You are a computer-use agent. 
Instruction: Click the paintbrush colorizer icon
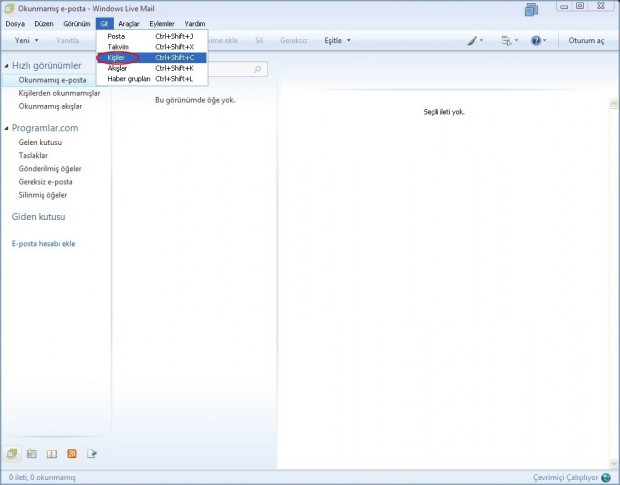coord(472,40)
